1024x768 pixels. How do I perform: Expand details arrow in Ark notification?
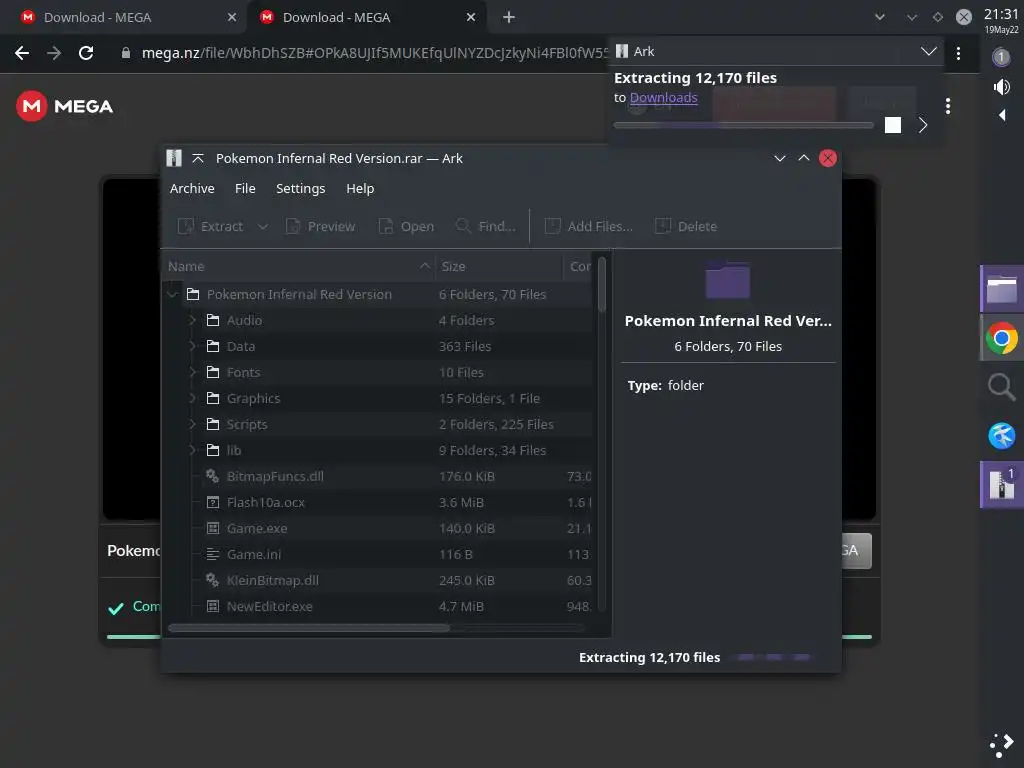click(923, 125)
